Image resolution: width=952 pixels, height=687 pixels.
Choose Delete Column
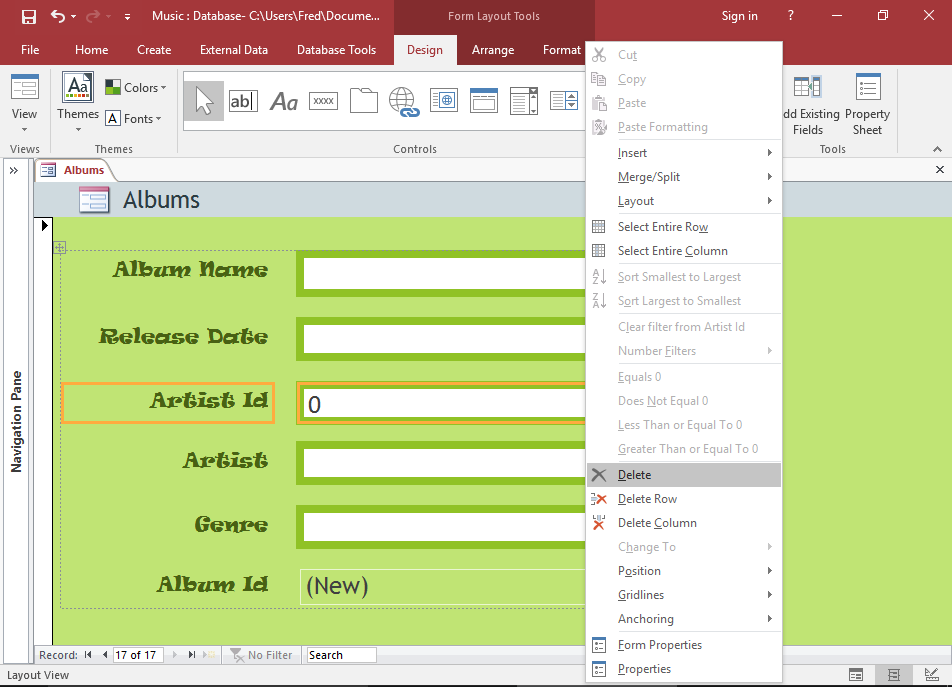[x=684, y=523]
